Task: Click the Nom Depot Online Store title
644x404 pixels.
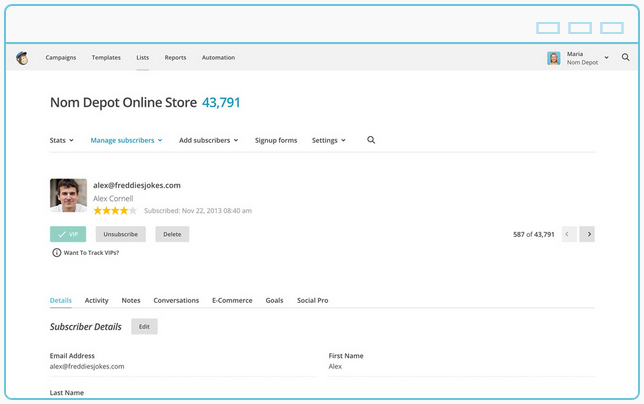Action: (x=123, y=102)
